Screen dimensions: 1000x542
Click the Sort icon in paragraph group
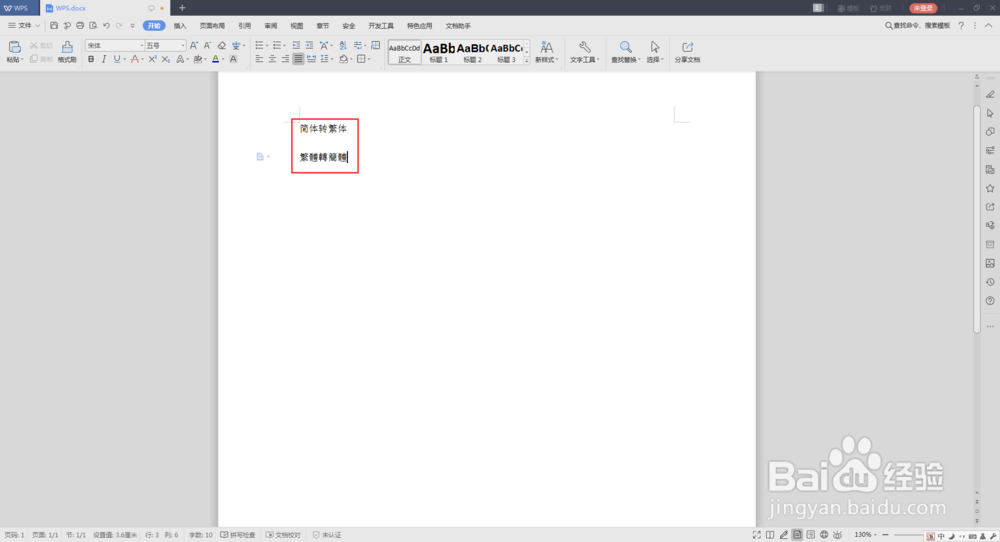point(343,45)
